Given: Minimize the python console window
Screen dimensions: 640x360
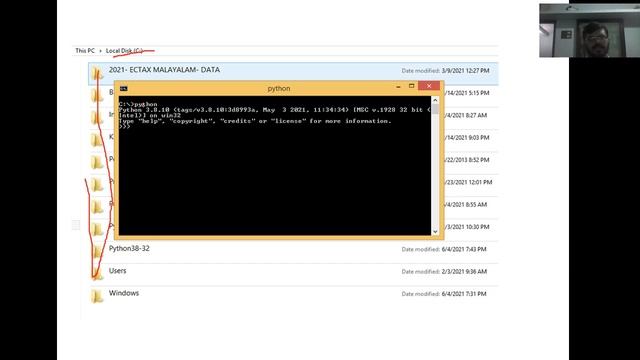Looking at the screenshot, I should pyautogui.click(x=398, y=86).
